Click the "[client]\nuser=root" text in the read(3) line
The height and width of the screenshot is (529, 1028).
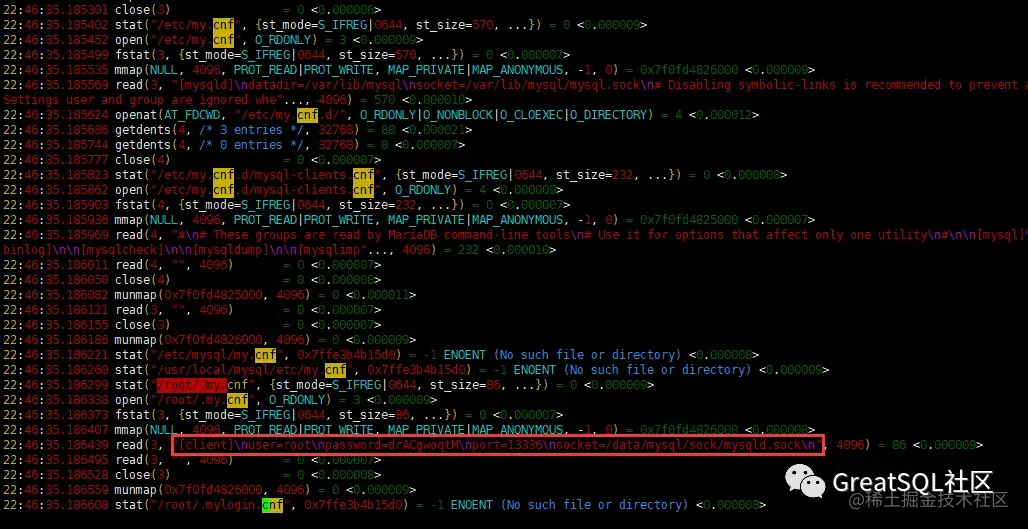coord(248,446)
